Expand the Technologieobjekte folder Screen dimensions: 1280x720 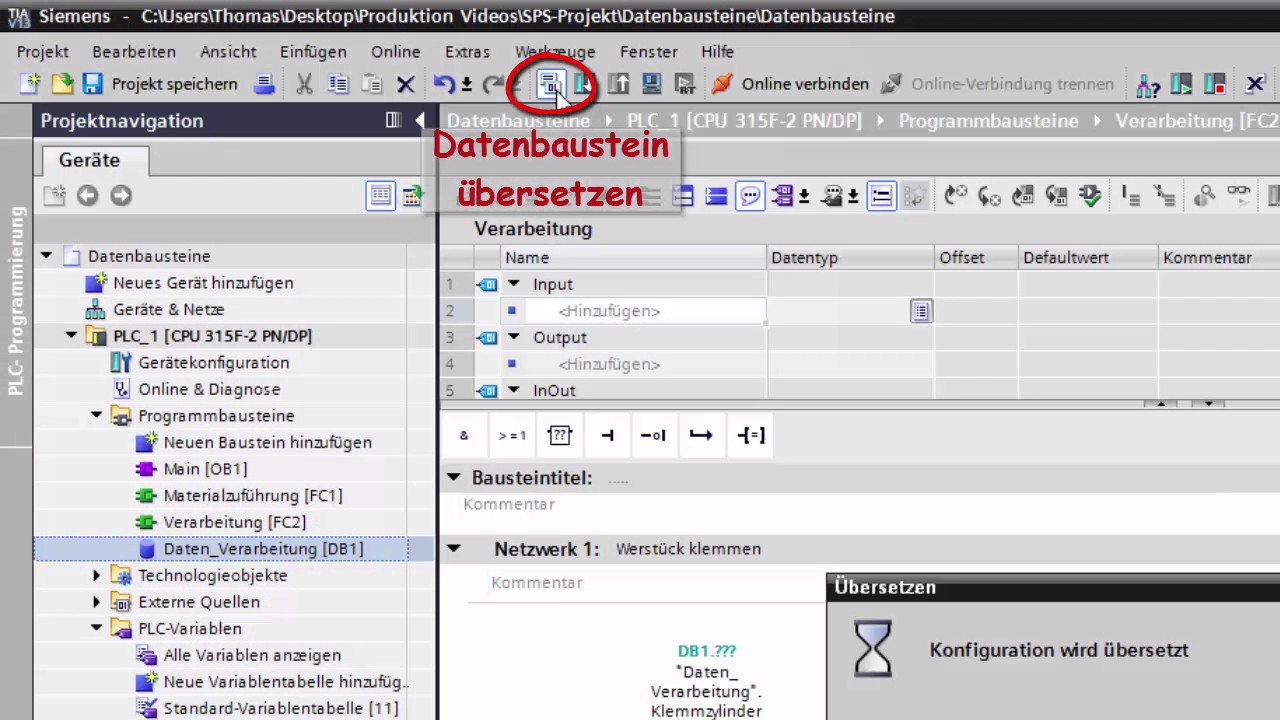tap(97, 575)
